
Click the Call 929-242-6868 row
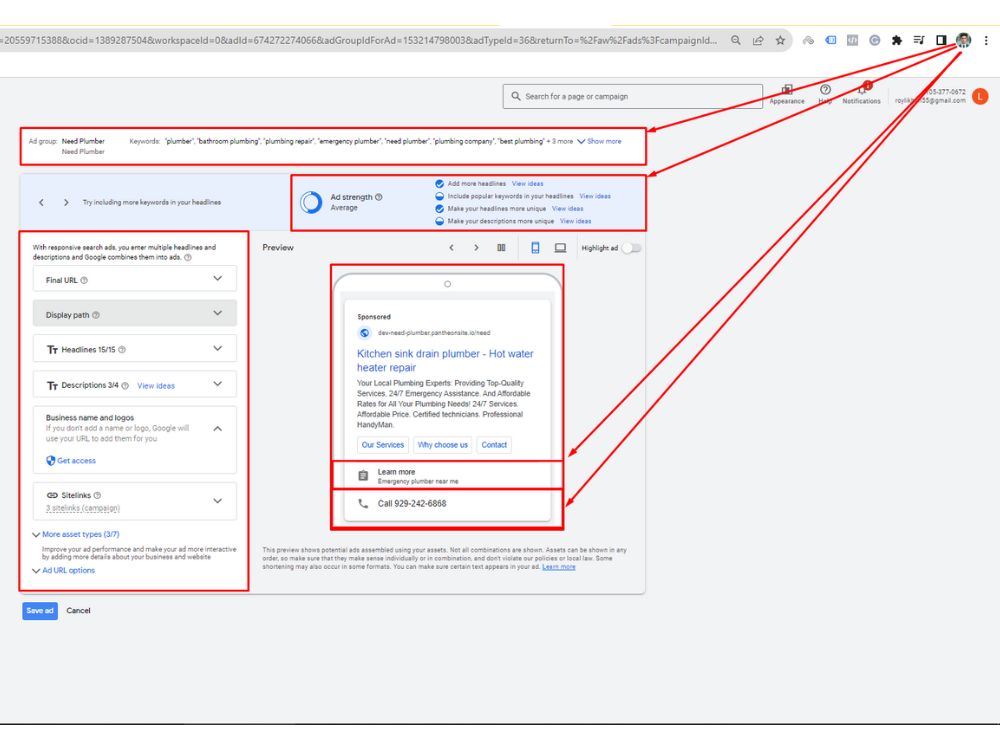click(447, 503)
